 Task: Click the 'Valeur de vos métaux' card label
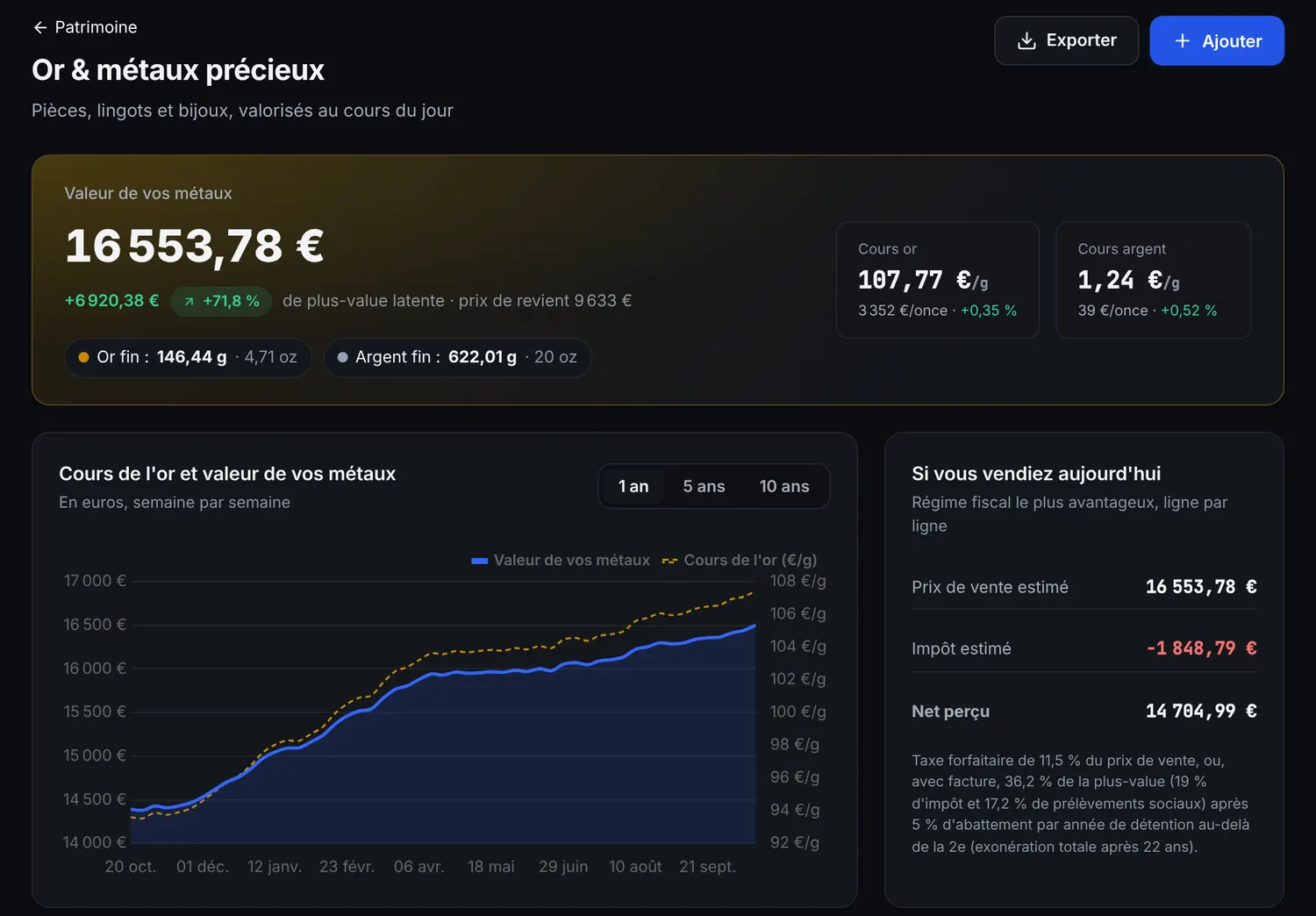click(148, 193)
